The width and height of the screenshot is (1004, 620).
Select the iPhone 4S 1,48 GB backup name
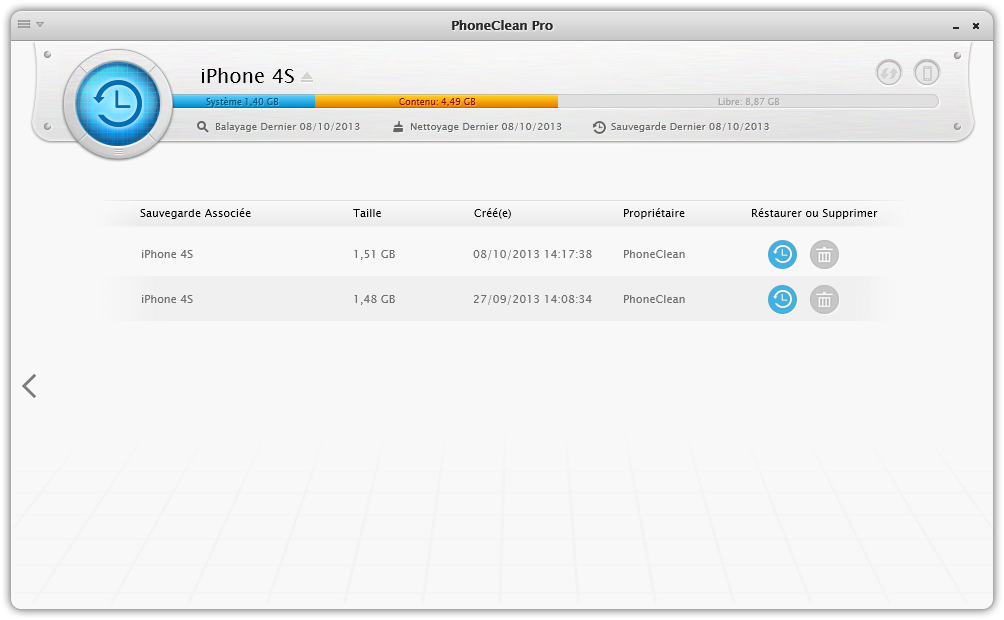(x=166, y=299)
